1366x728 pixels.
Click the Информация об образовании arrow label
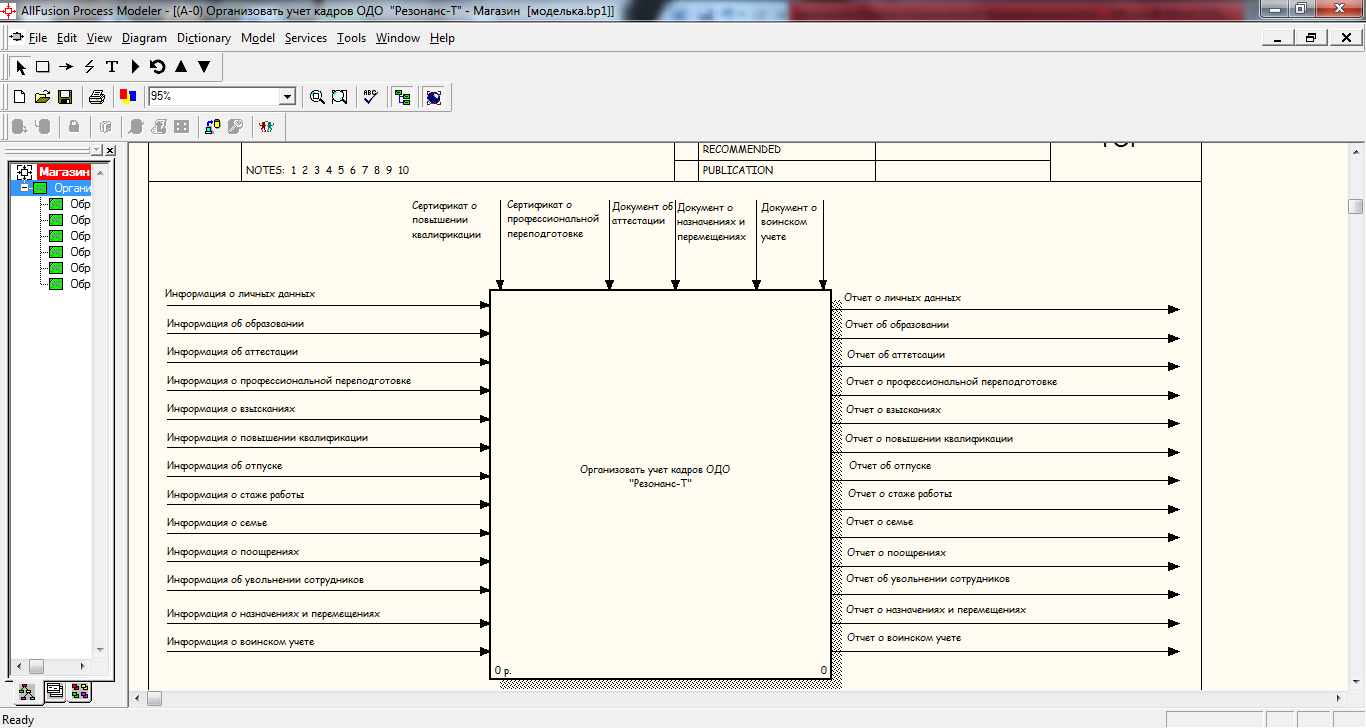pyautogui.click(x=236, y=323)
